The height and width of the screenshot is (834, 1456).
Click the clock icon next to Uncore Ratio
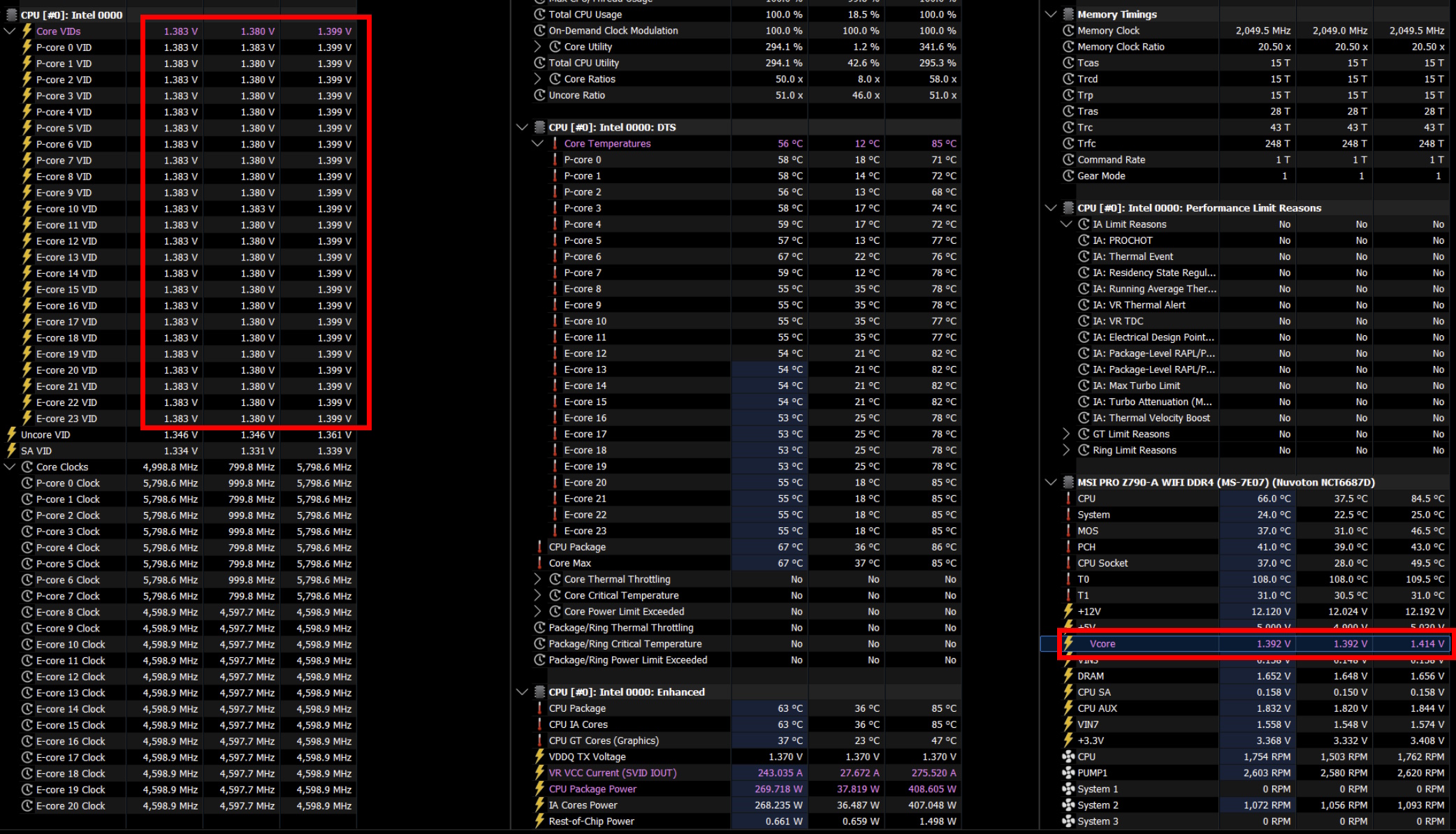(539, 95)
